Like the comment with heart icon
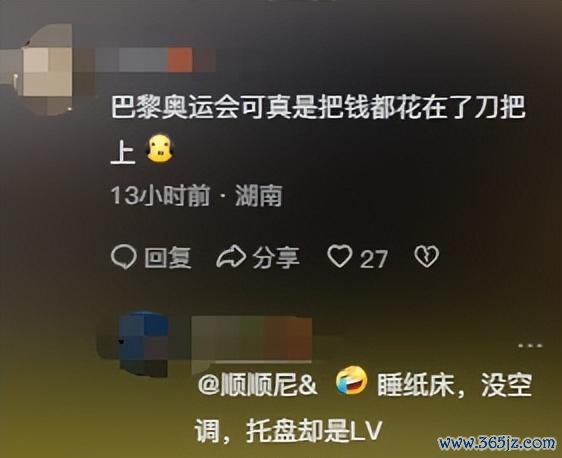 tap(340, 256)
